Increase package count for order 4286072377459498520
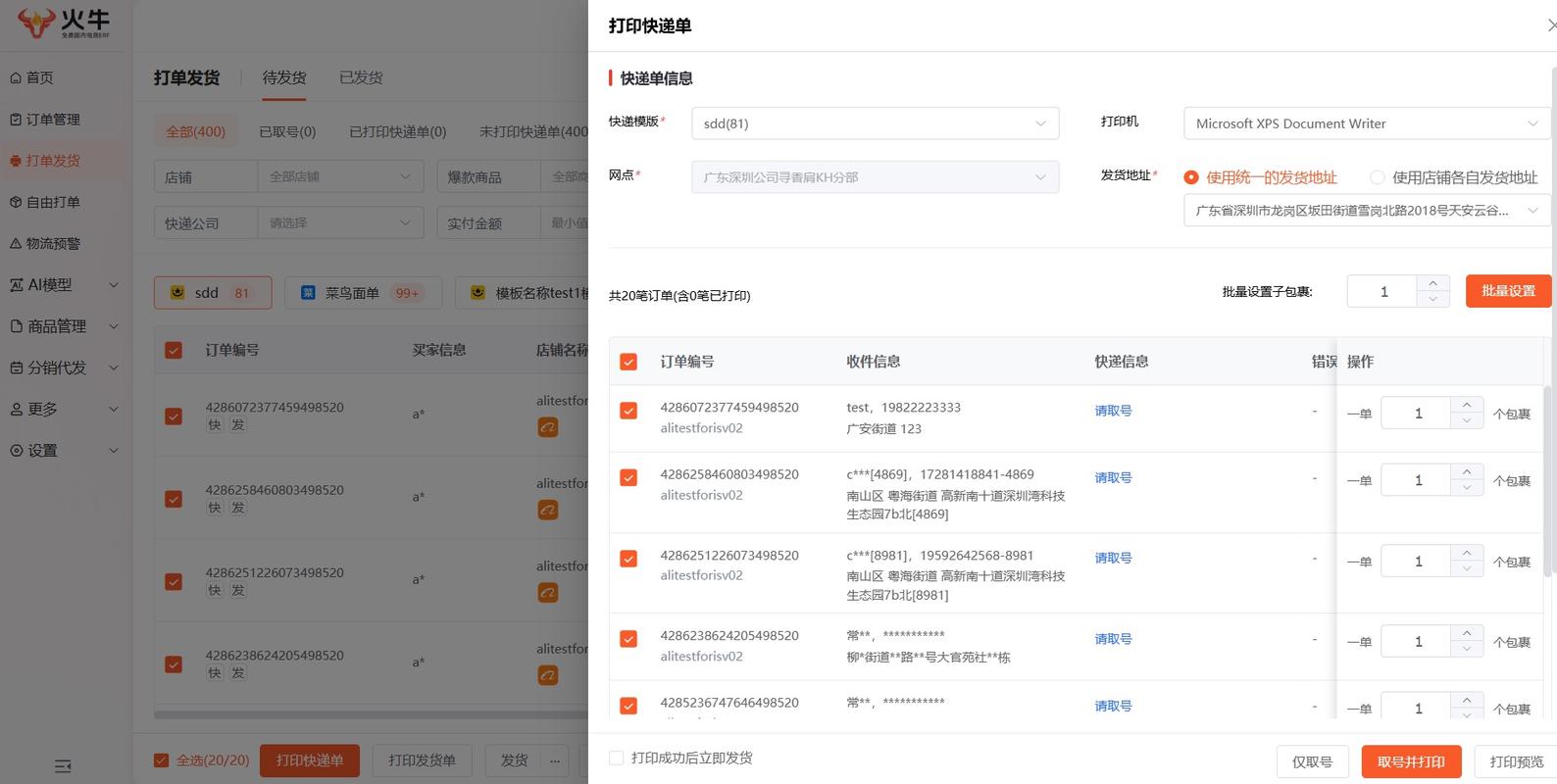 click(x=1467, y=405)
